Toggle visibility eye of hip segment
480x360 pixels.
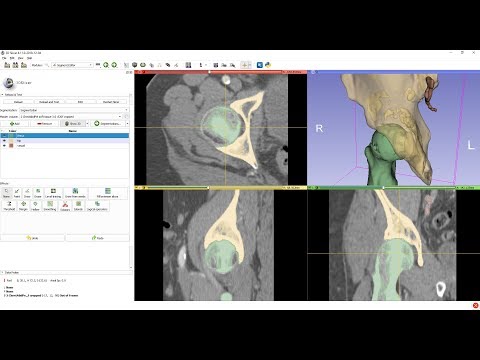[x=4, y=141]
